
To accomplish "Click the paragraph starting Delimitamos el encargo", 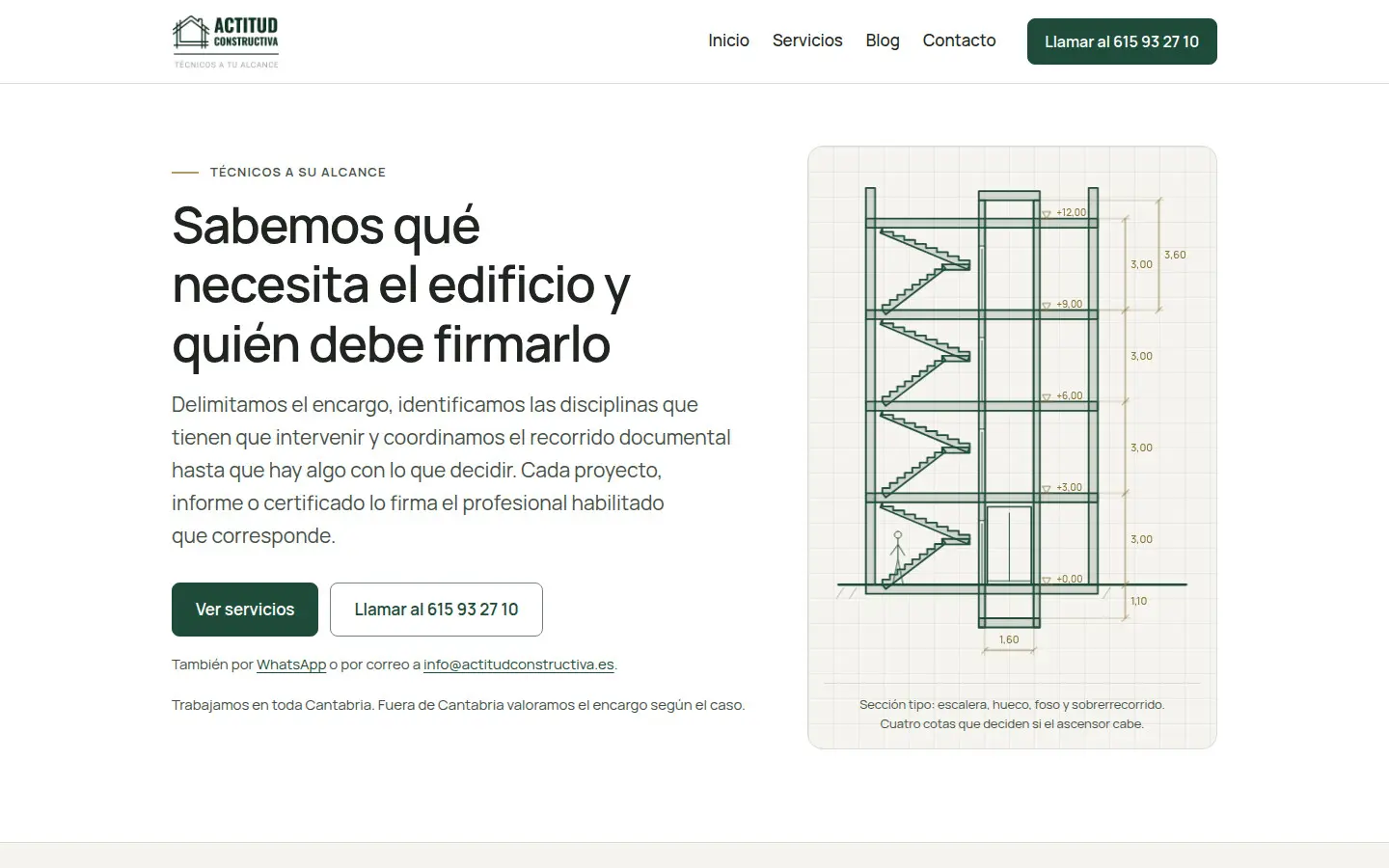I will (451, 470).
